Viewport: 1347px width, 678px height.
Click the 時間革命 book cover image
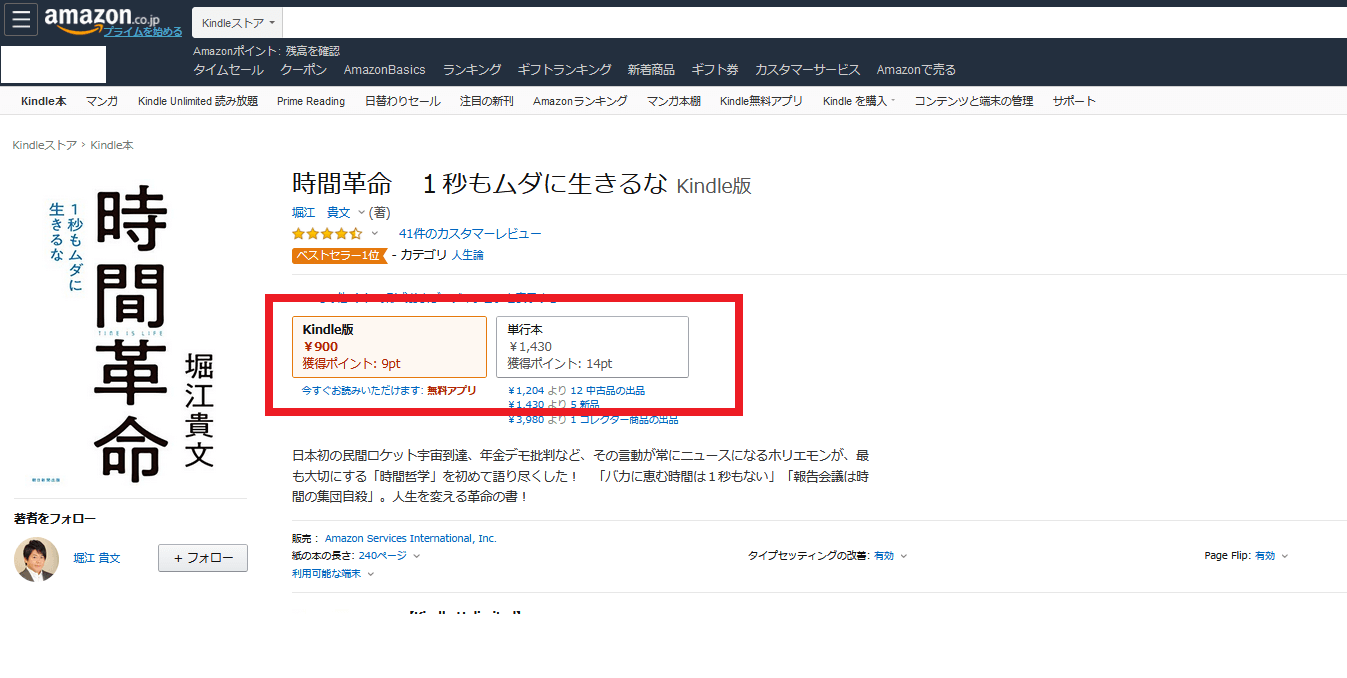coord(131,333)
